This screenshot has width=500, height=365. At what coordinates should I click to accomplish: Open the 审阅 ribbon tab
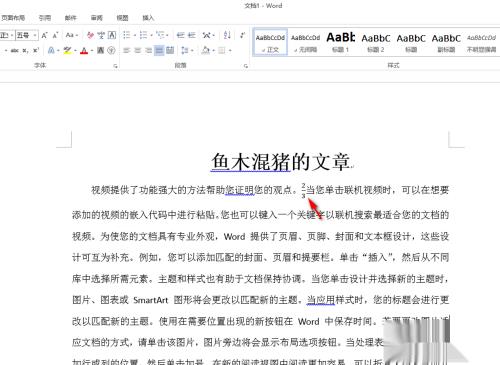(x=97, y=18)
